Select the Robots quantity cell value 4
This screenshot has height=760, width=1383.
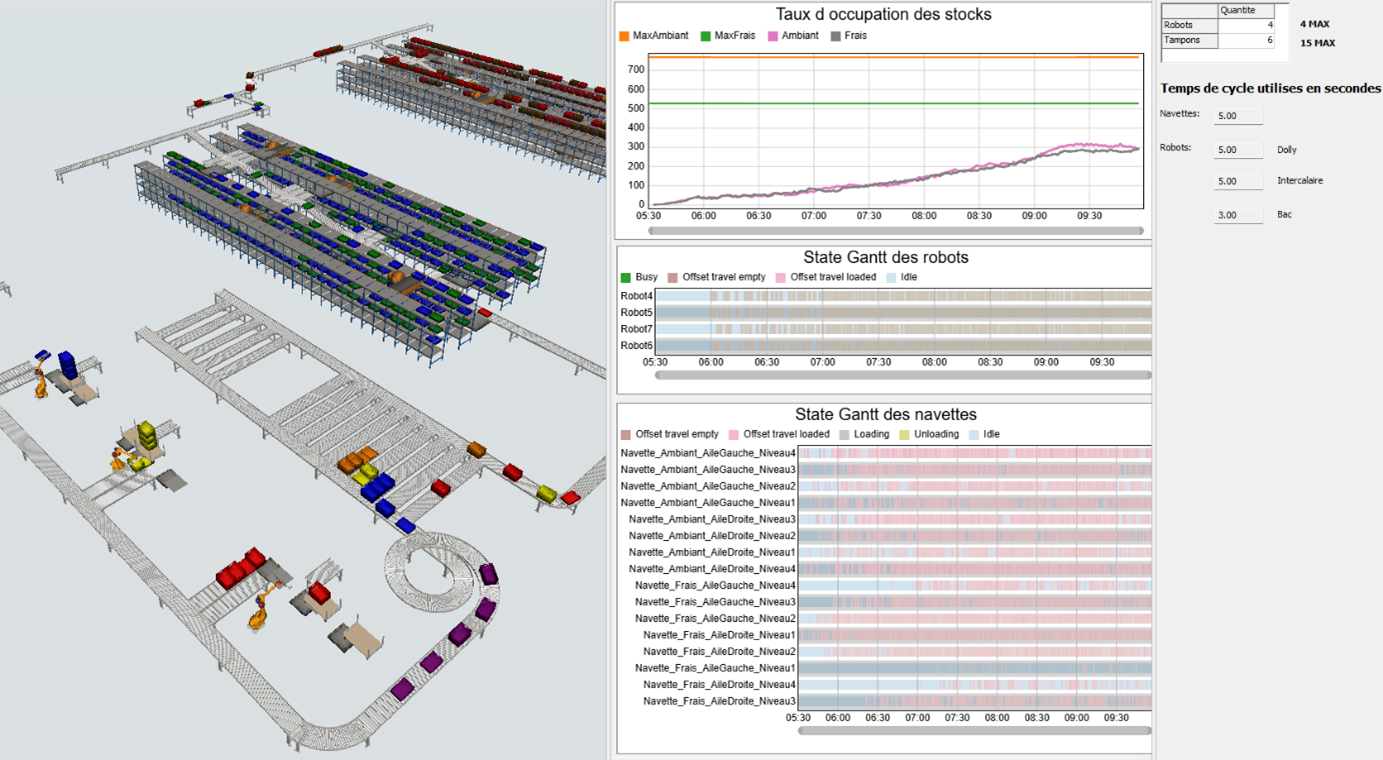1246,25
